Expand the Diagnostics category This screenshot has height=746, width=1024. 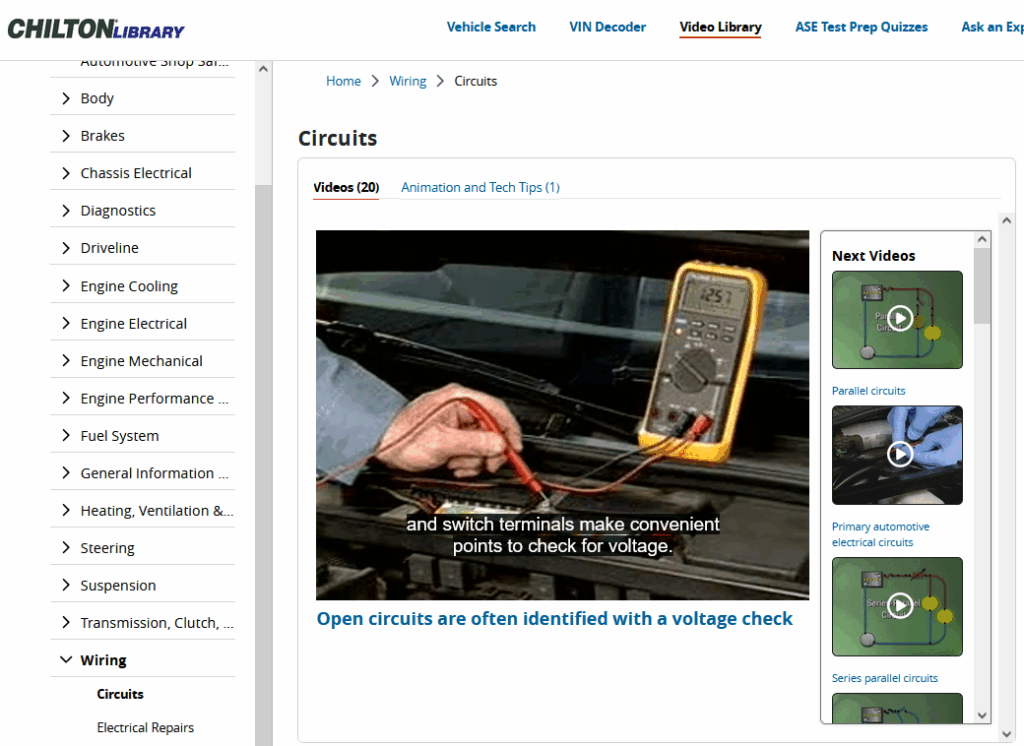coord(66,210)
